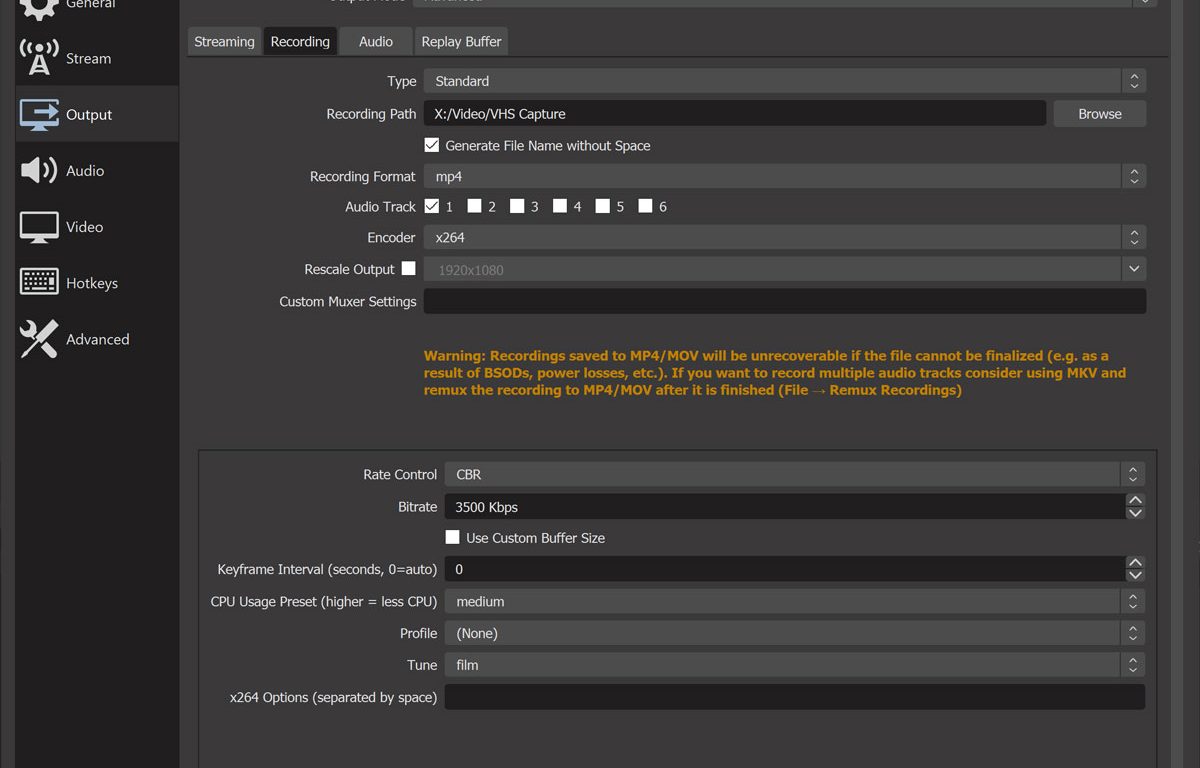Click the Custom Muxer Settings field
The image size is (1200, 768).
click(784, 301)
